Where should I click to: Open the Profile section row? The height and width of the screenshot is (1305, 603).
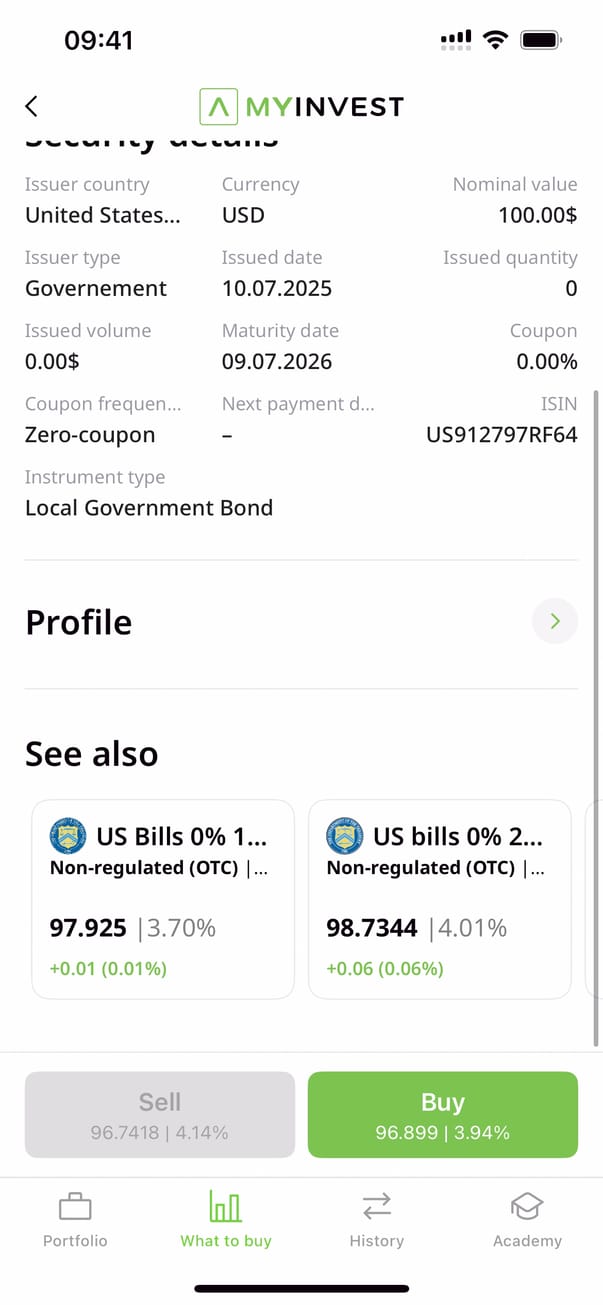click(280, 622)
